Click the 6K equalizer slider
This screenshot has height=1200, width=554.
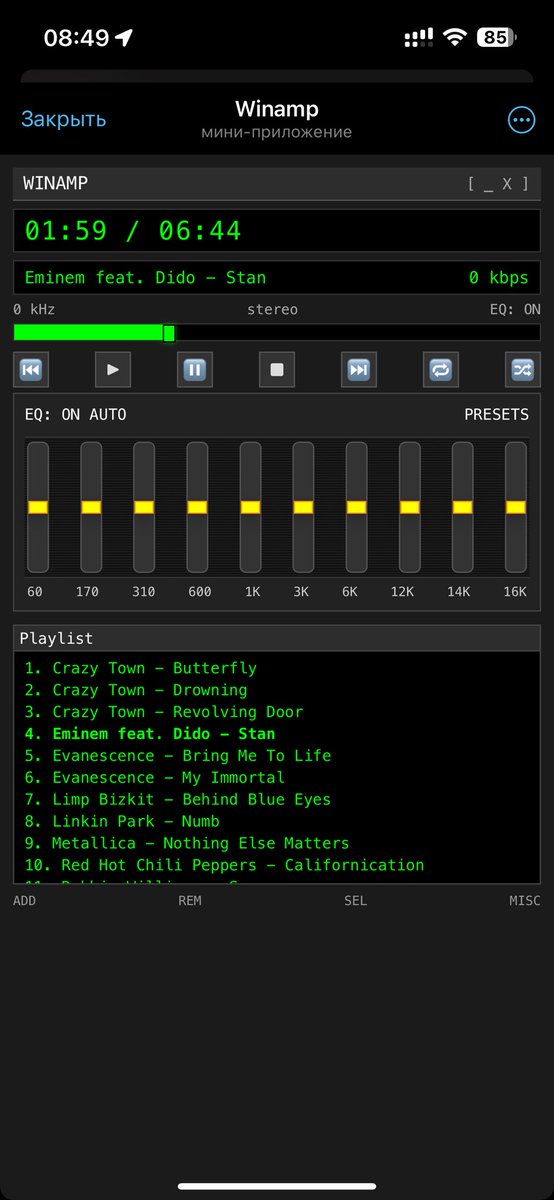pyautogui.click(x=356, y=507)
